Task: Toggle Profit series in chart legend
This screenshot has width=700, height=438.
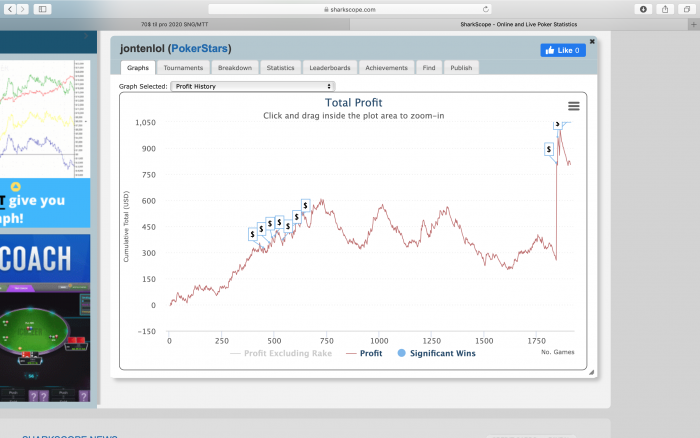Action: coord(364,353)
